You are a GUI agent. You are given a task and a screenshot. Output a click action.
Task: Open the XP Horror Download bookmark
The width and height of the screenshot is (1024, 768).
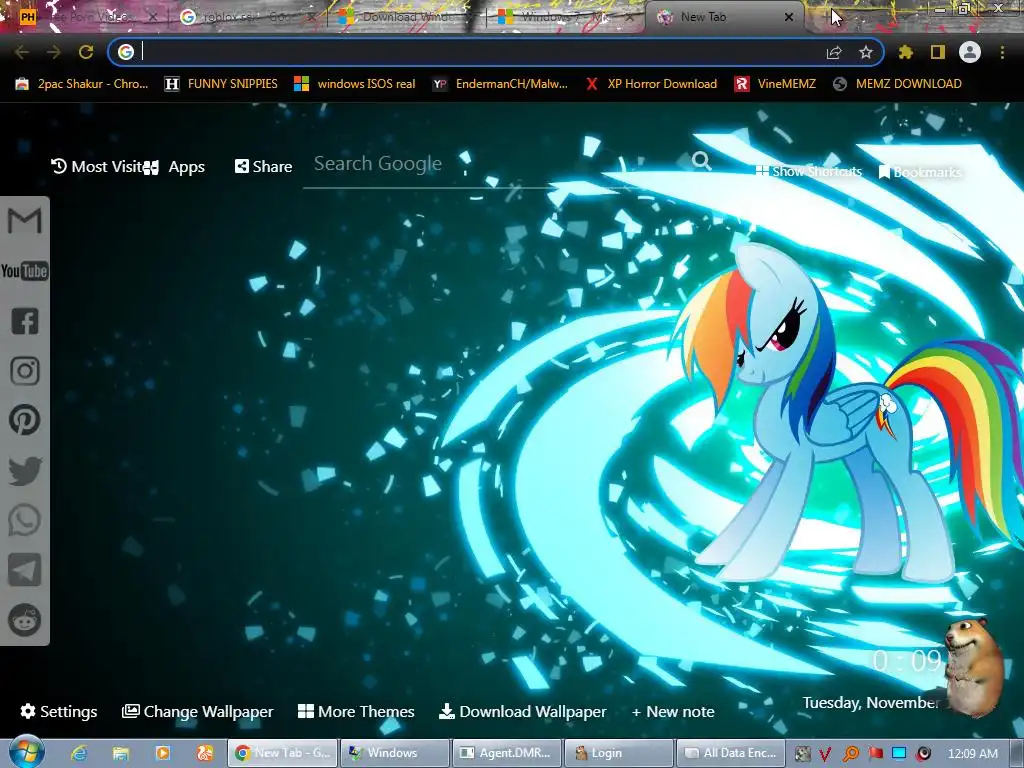[x=651, y=84]
